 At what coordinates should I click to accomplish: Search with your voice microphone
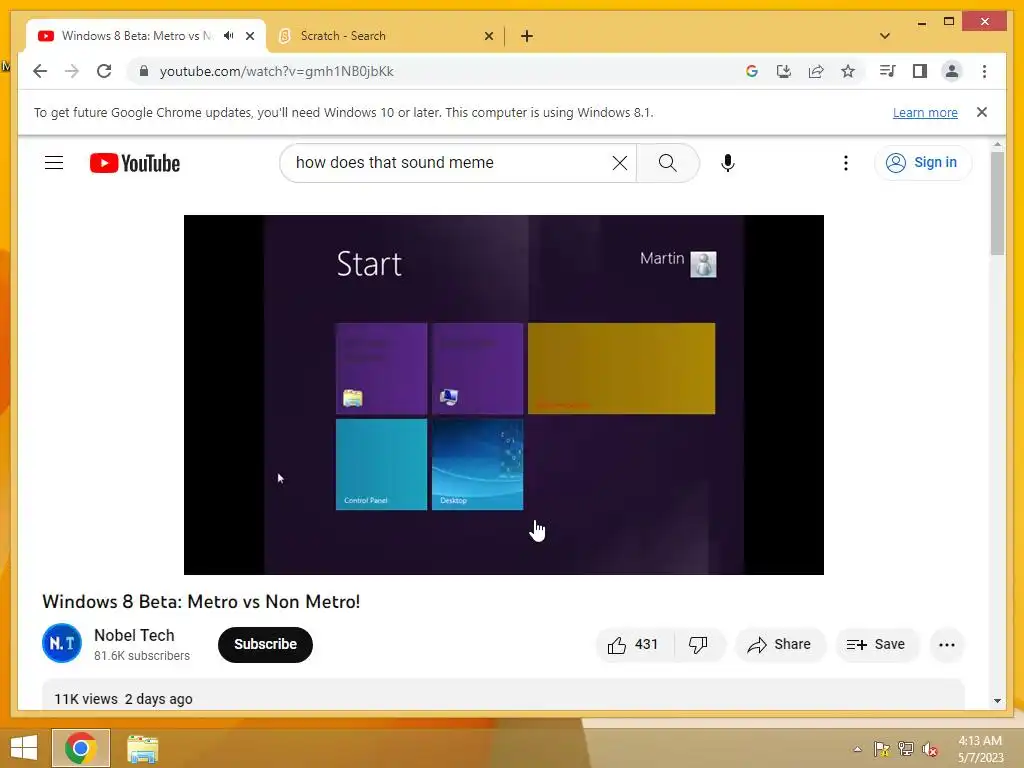728,163
